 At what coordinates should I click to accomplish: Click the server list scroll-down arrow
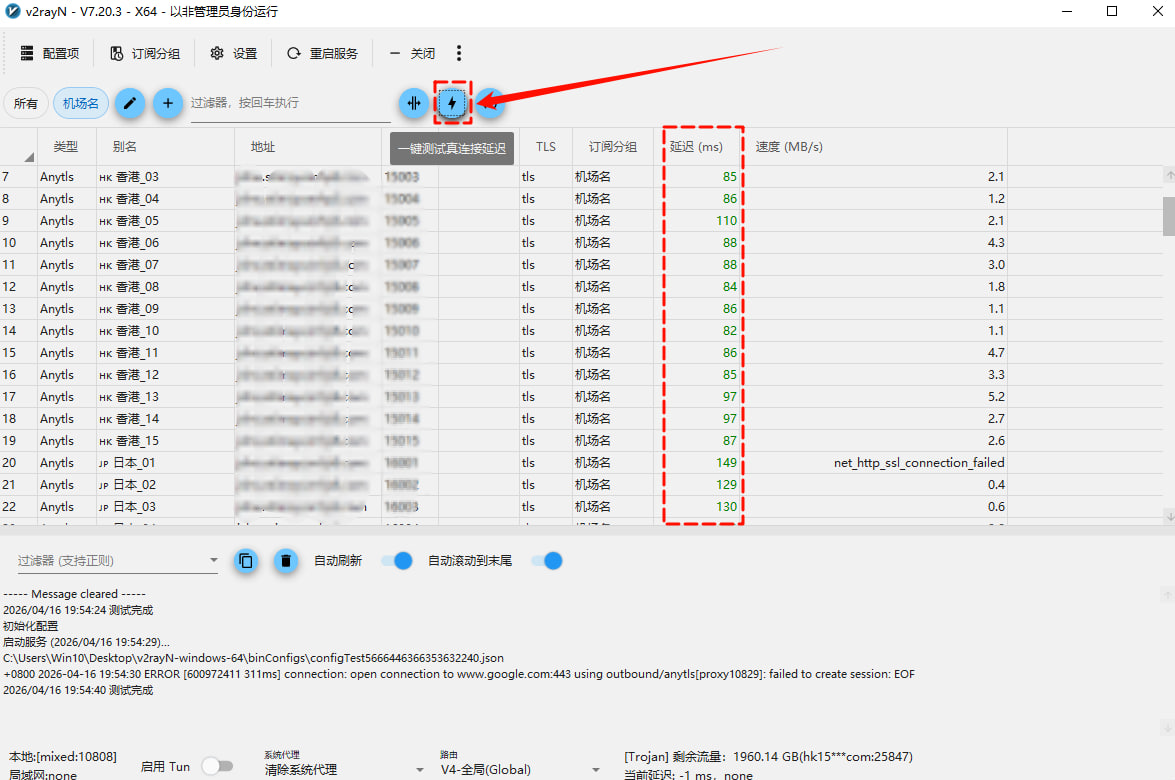click(x=1169, y=516)
